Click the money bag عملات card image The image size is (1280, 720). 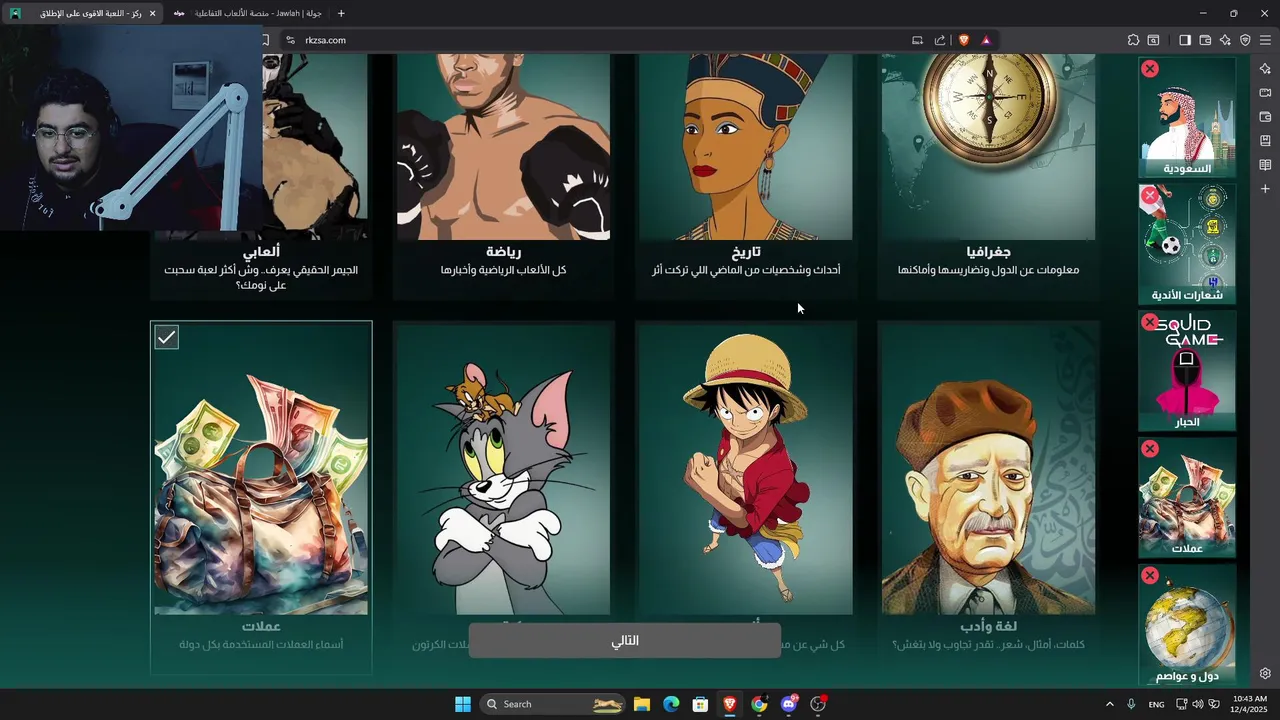[x=261, y=470]
